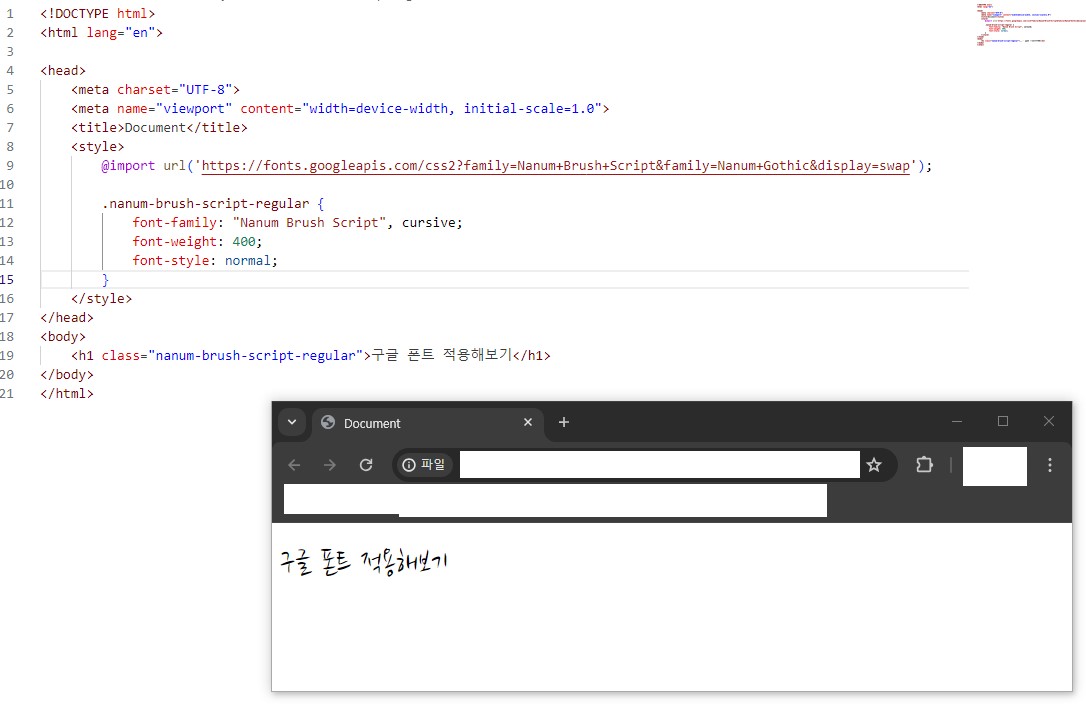The height and width of the screenshot is (710, 1086).
Task: Click the <title>Document</title> line
Action: 159,127
